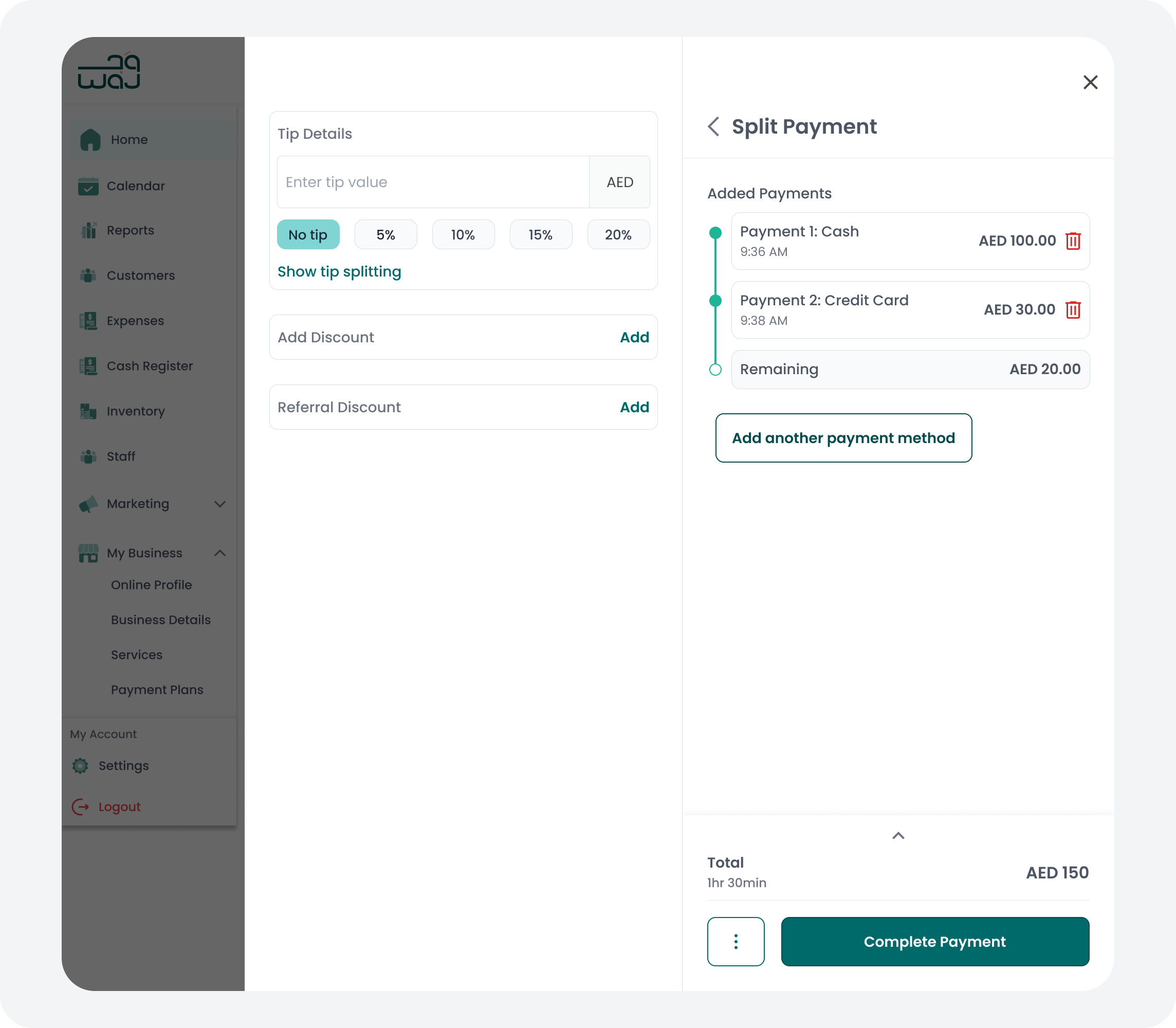Open Payment Plans under My Business
Screen dimensions: 1176x1028
(157, 690)
